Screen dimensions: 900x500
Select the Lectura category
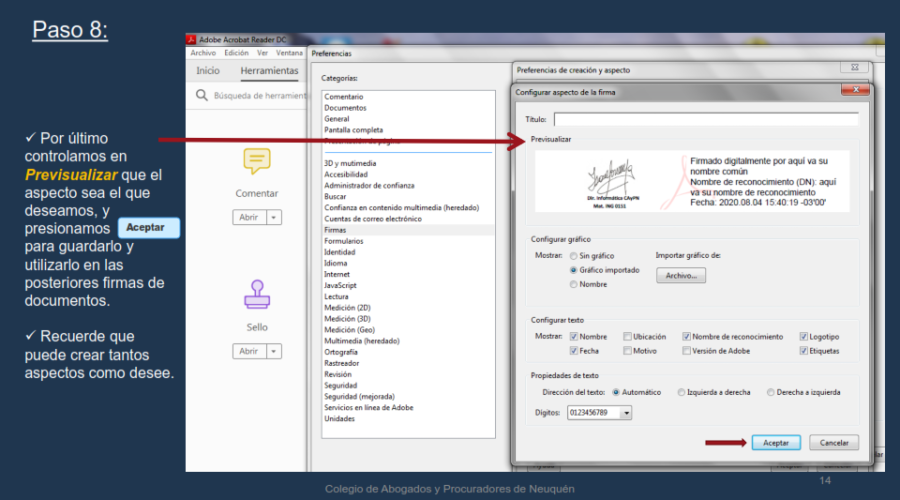(336, 297)
